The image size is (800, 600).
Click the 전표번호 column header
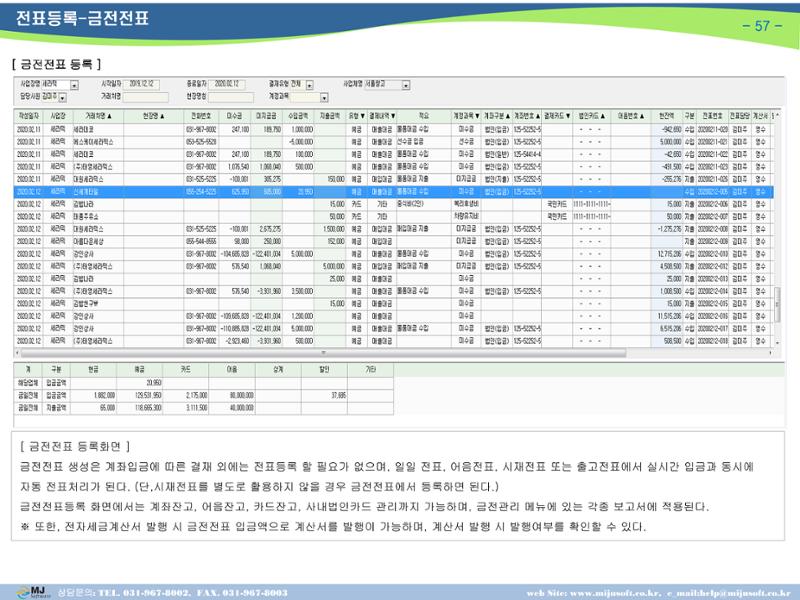coord(712,116)
